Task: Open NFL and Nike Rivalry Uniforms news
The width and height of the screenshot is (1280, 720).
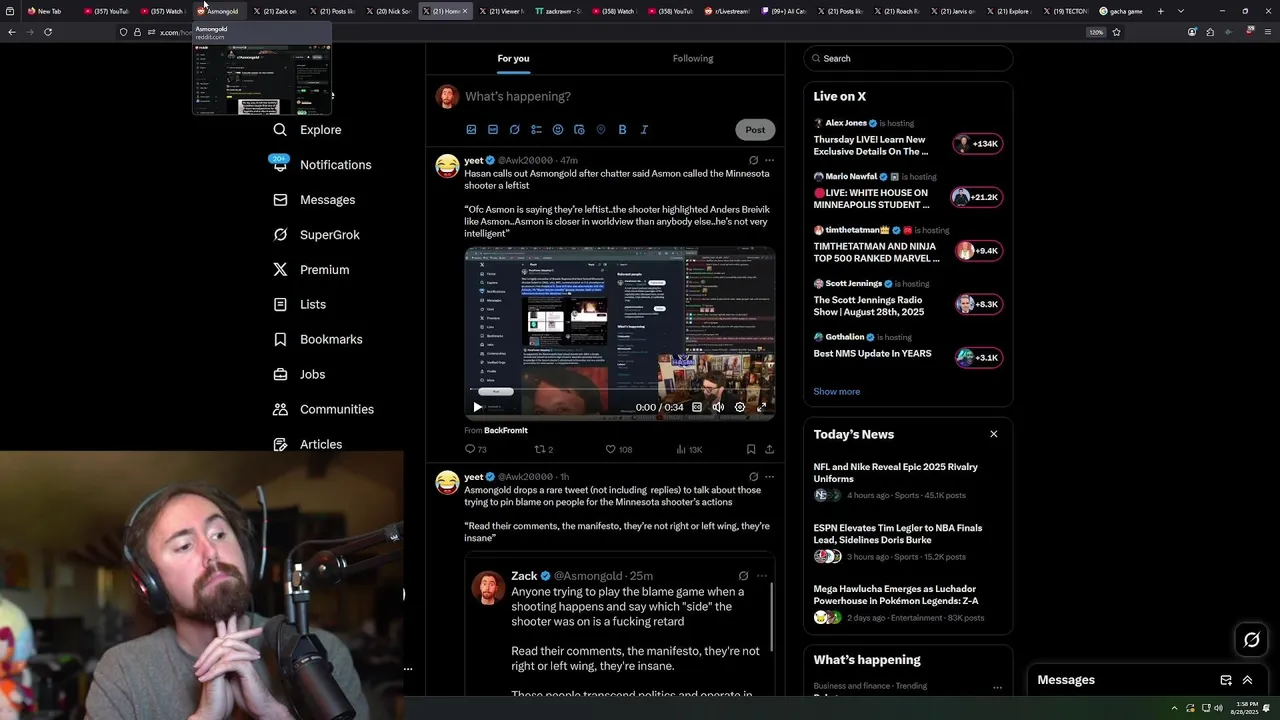Action: pos(908,481)
